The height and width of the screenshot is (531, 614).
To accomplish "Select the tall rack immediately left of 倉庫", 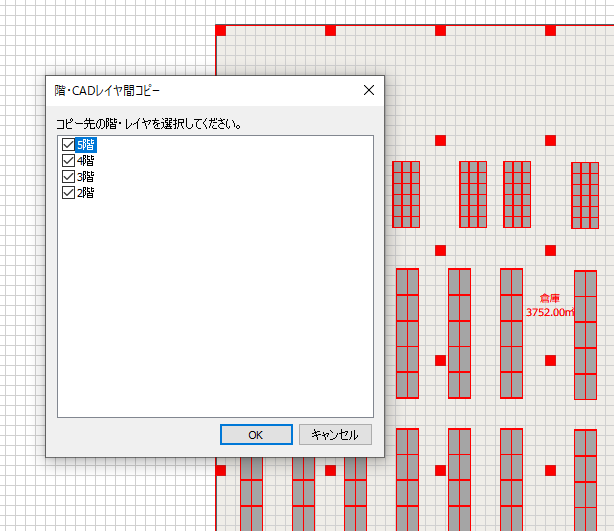I will pyautogui.click(x=511, y=333).
